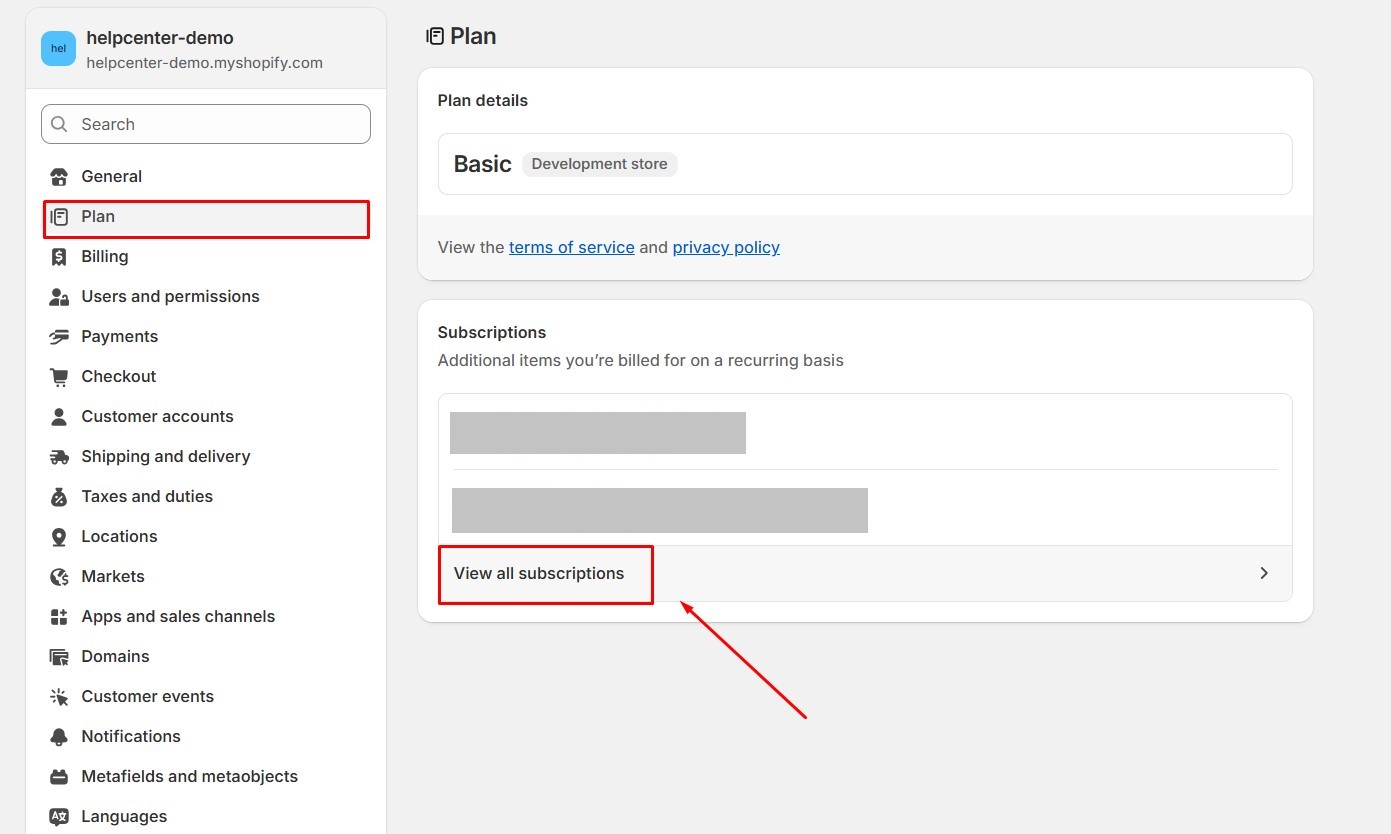Viewport: 1391px width, 834px height.
Task: Click the Taxes and duties icon
Action: 59,497
